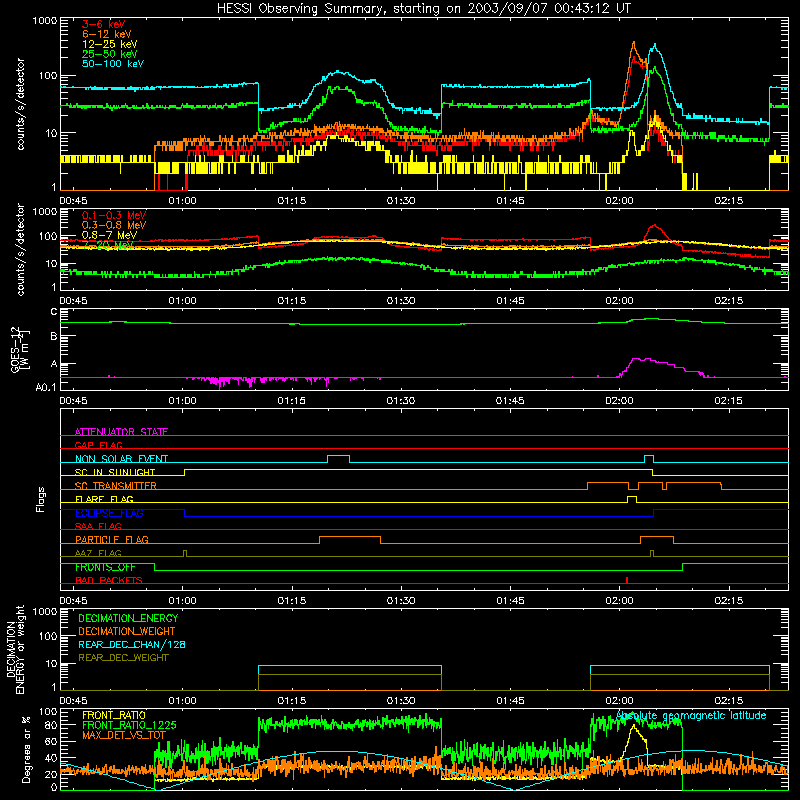Viewport: 800px width, 800px height.
Task: Click the 7-20 MeV legend label
Action: point(106,245)
